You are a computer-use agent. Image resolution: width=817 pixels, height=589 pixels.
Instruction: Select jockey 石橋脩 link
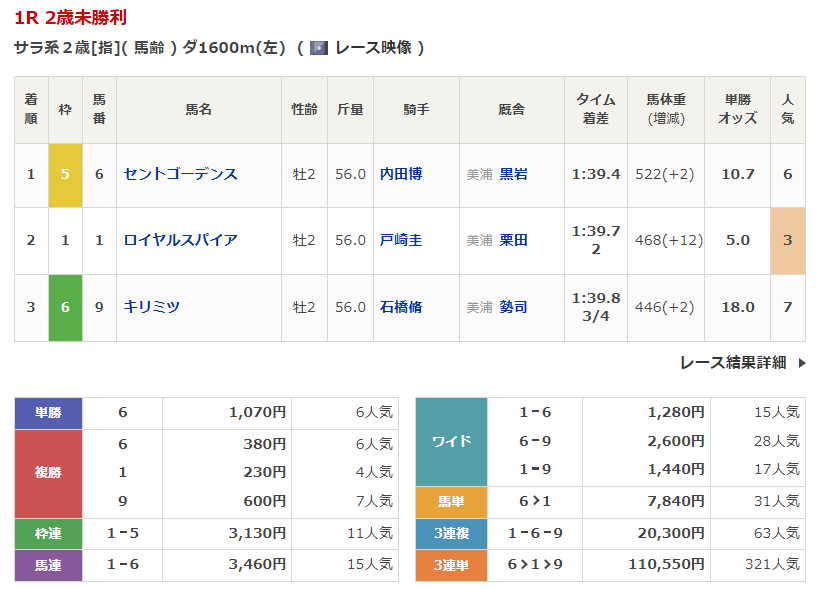pos(401,307)
